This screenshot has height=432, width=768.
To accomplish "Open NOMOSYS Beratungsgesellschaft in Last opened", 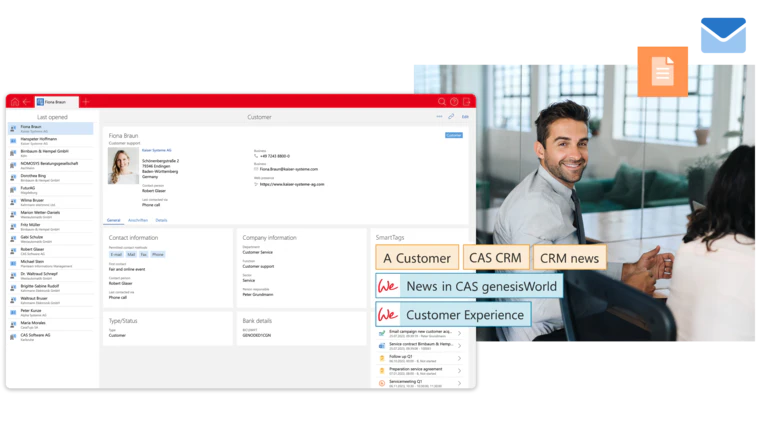I will [x=50, y=165].
